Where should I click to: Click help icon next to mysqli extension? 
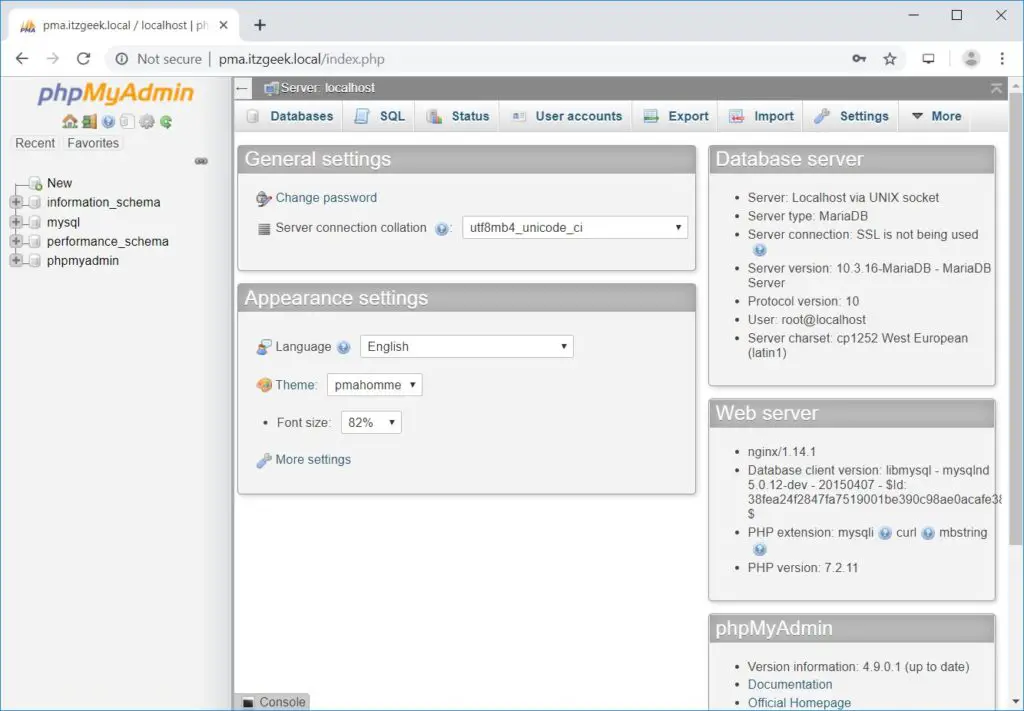click(885, 533)
